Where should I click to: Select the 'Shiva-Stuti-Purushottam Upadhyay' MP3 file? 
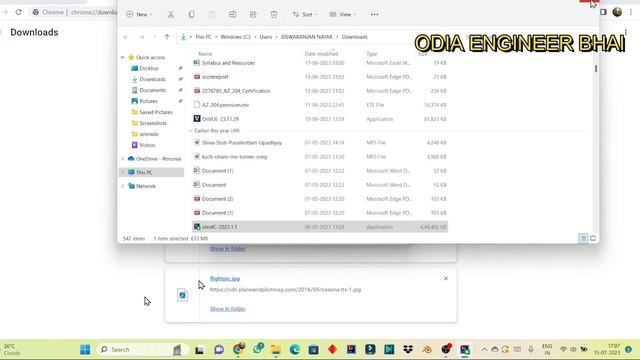[320, 142]
